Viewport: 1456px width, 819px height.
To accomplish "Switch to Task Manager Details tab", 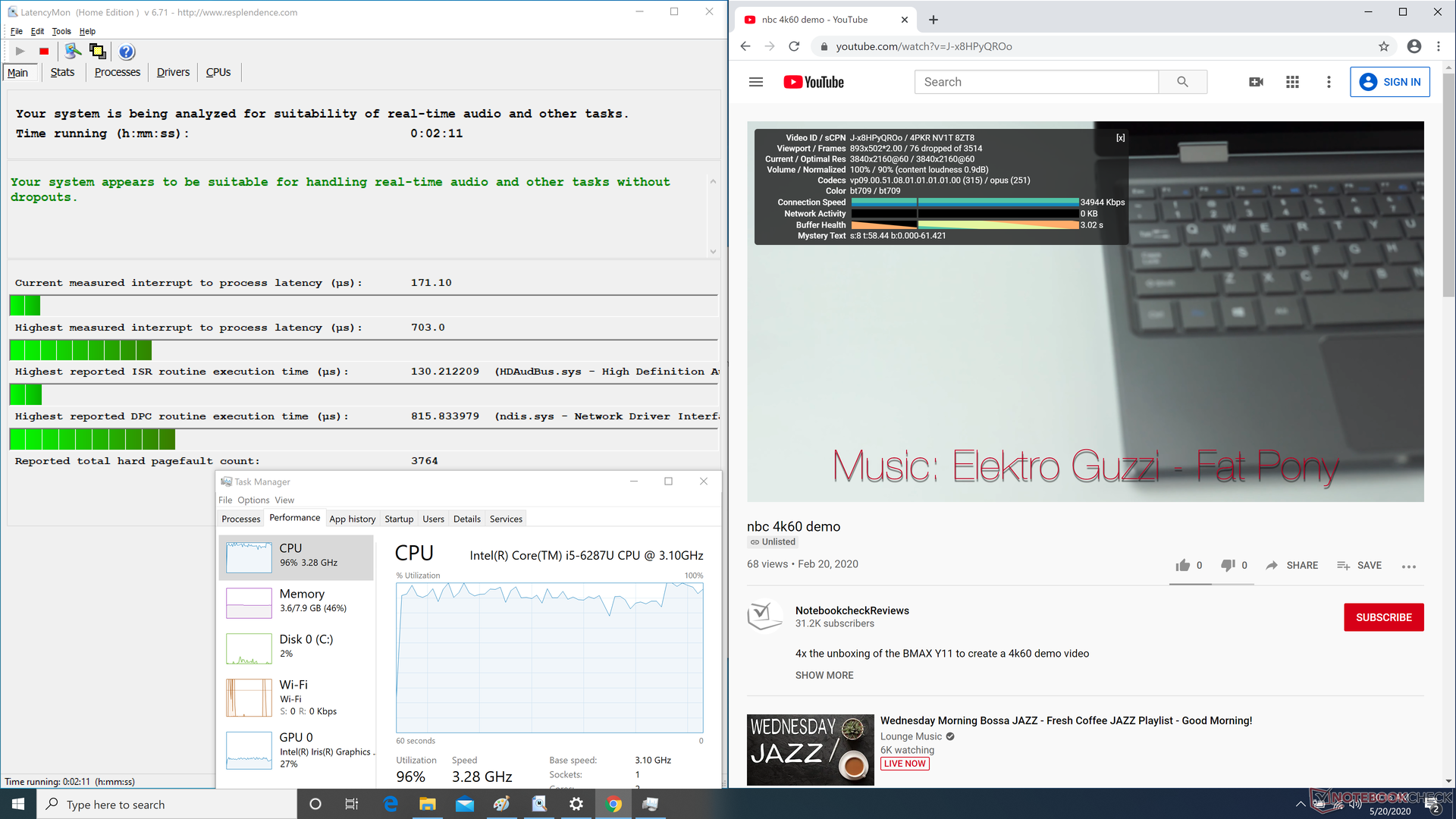I will [467, 519].
